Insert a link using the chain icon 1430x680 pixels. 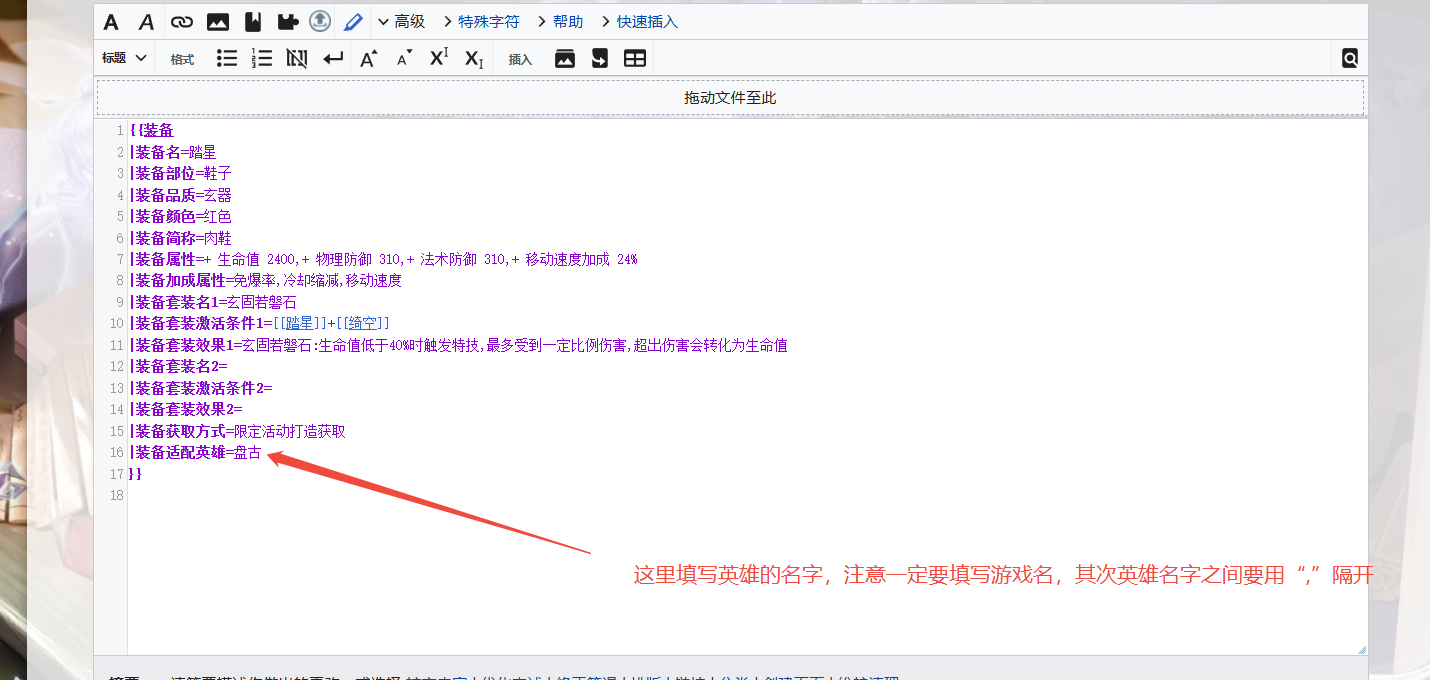point(181,22)
